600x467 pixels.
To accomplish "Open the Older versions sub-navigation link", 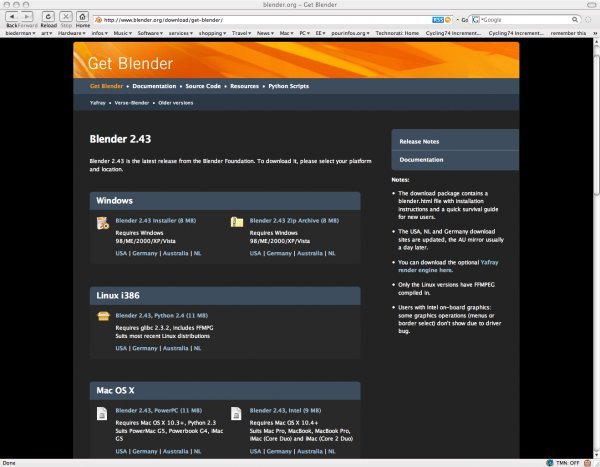I will (x=176, y=103).
